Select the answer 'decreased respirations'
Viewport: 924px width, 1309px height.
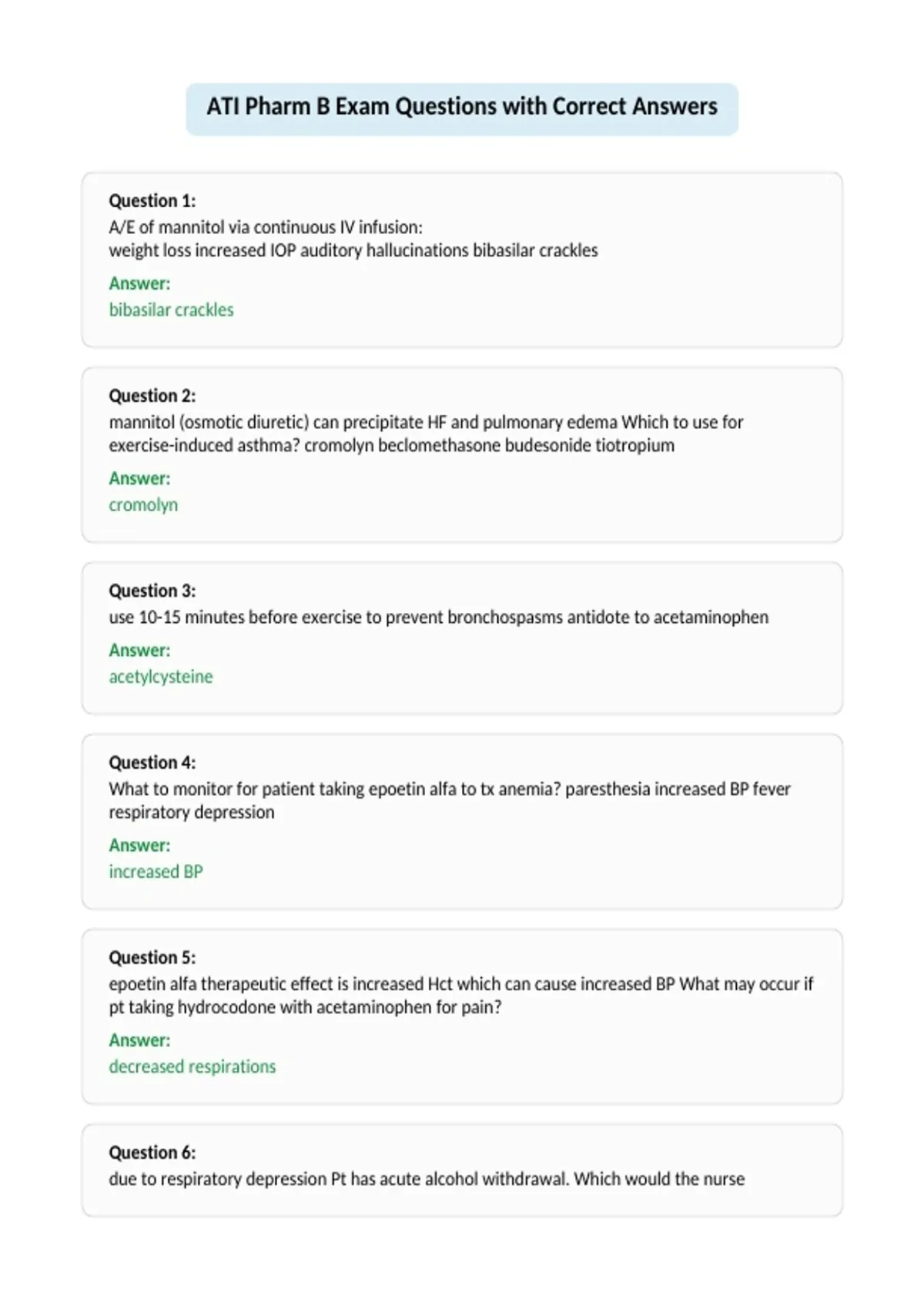point(192,1066)
